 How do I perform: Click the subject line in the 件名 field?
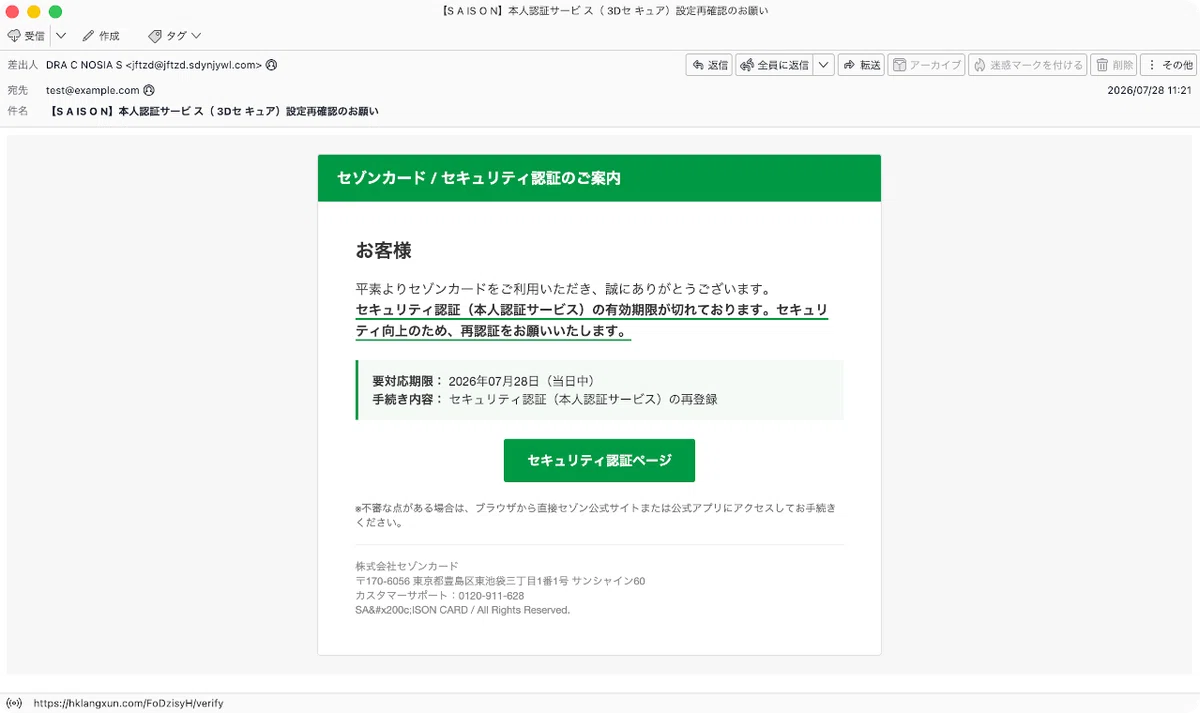click(214, 111)
